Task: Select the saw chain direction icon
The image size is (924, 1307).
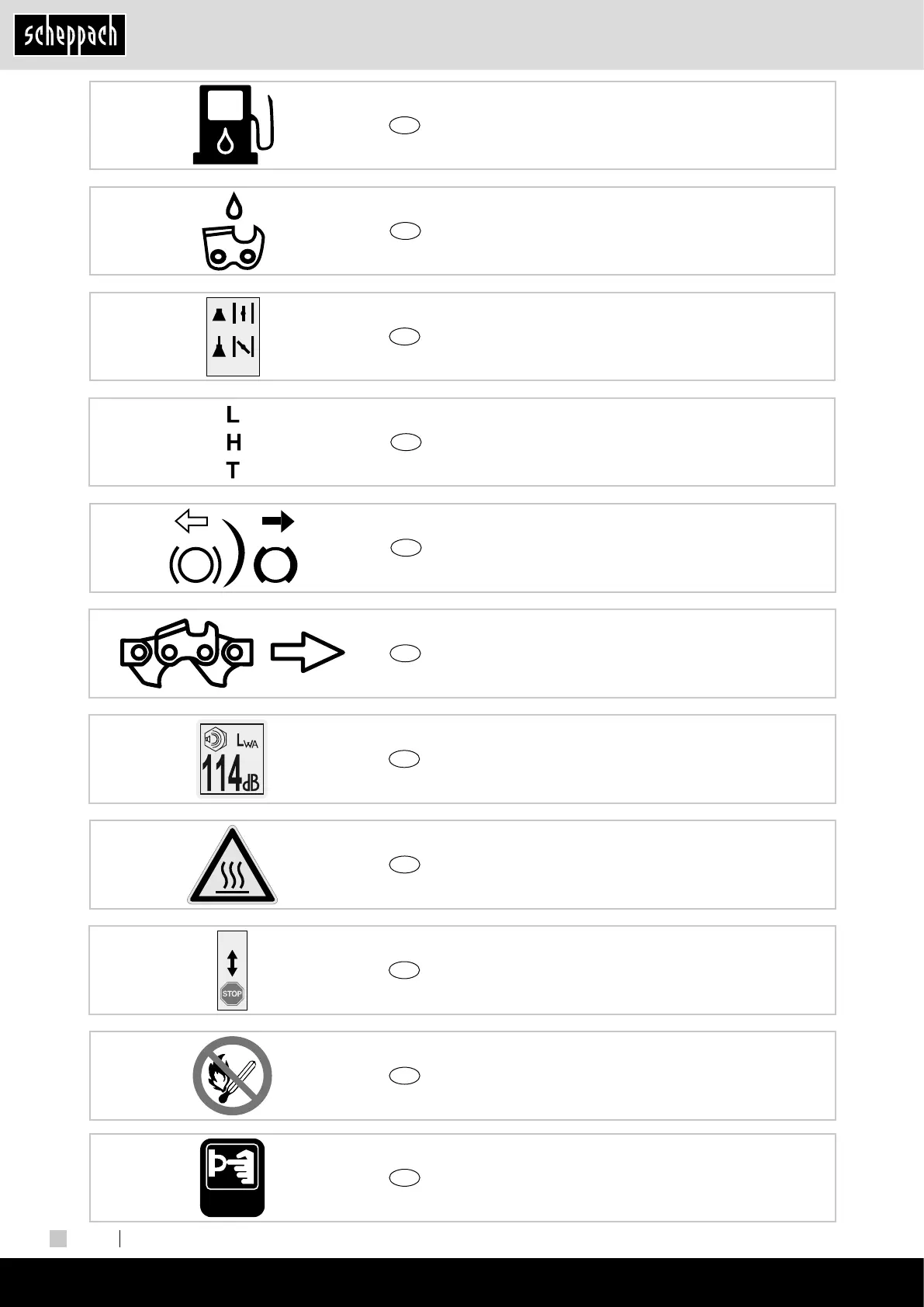Action: pyautogui.click(x=232, y=653)
